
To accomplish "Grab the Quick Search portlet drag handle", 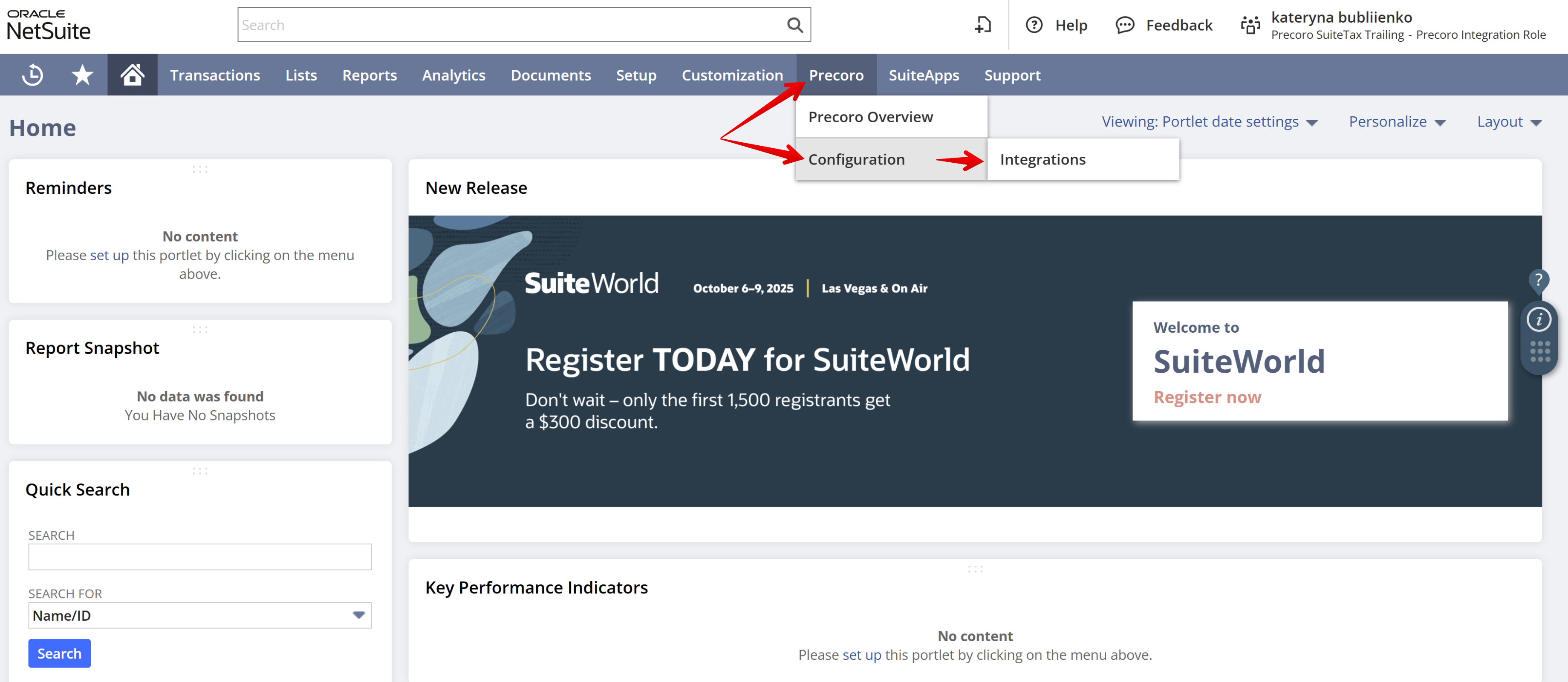I will [x=199, y=471].
